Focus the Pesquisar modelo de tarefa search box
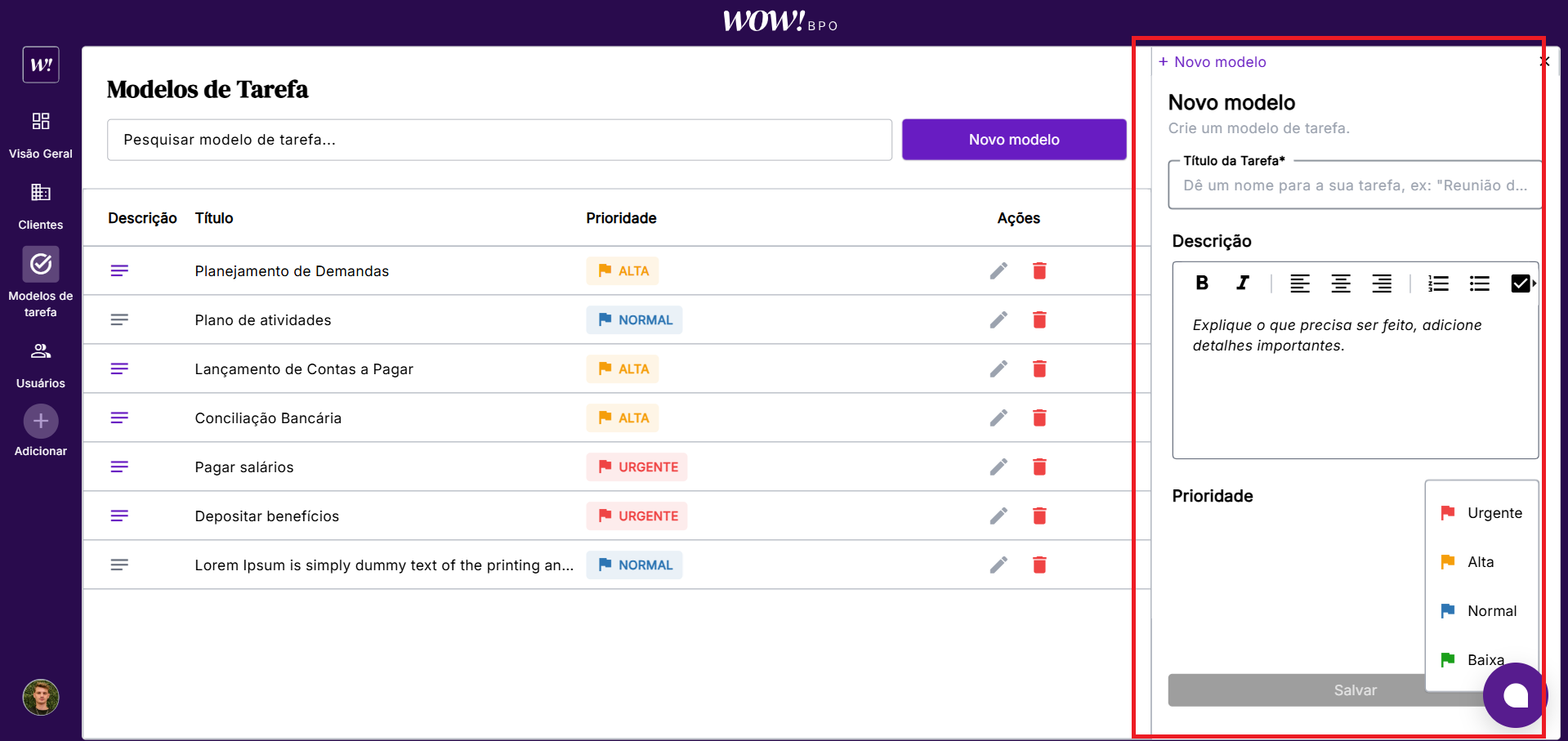 point(498,140)
